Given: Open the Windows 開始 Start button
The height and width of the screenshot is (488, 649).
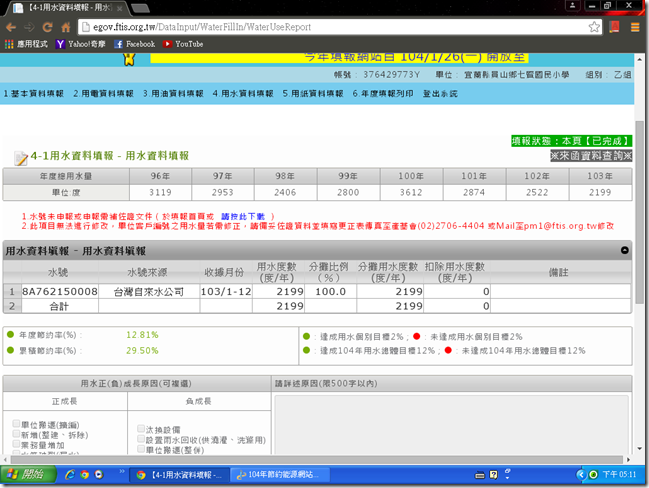Looking at the screenshot, I should pyautogui.click(x=29, y=474).
